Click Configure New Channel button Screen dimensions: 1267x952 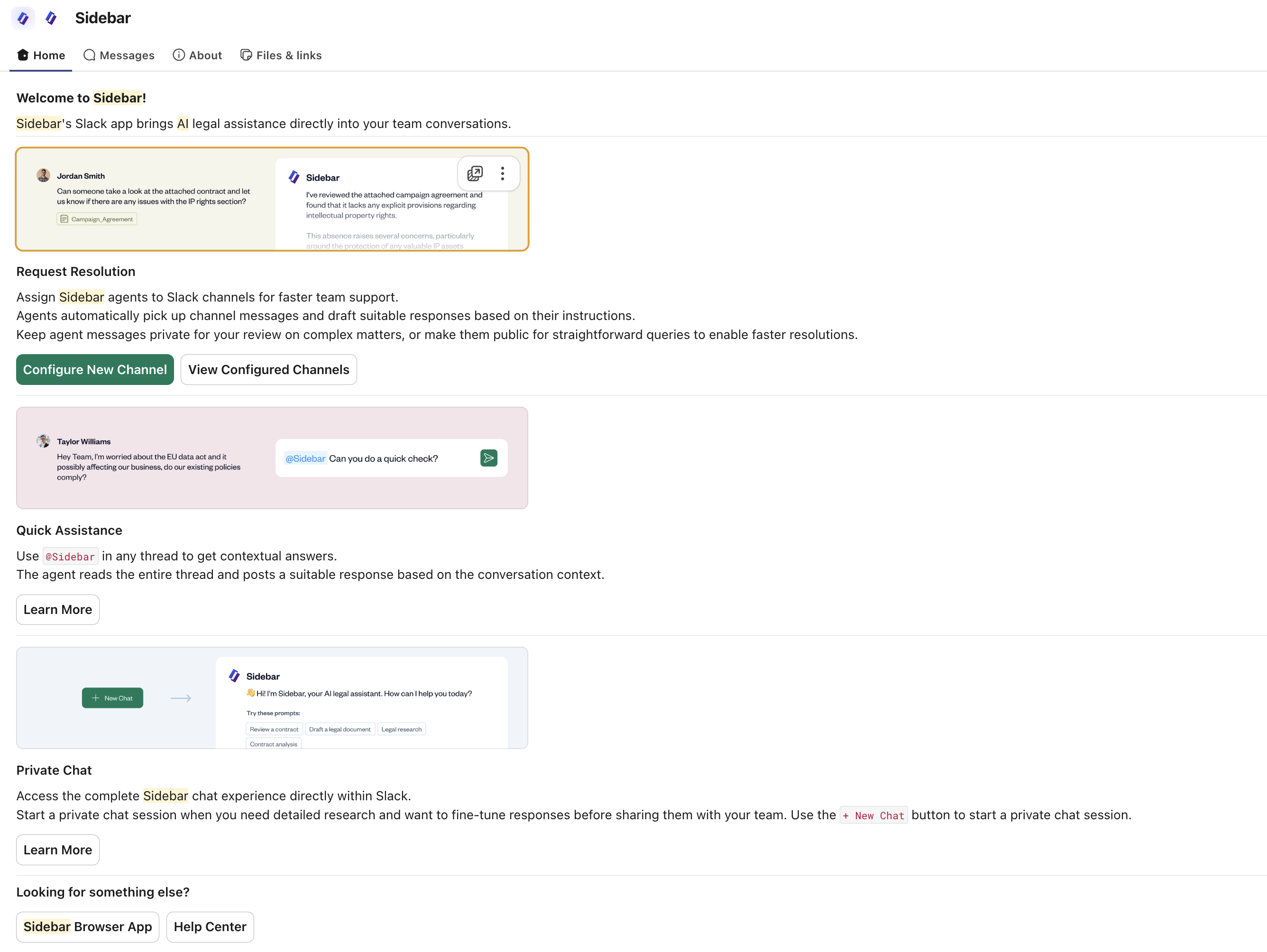(95, 369)
